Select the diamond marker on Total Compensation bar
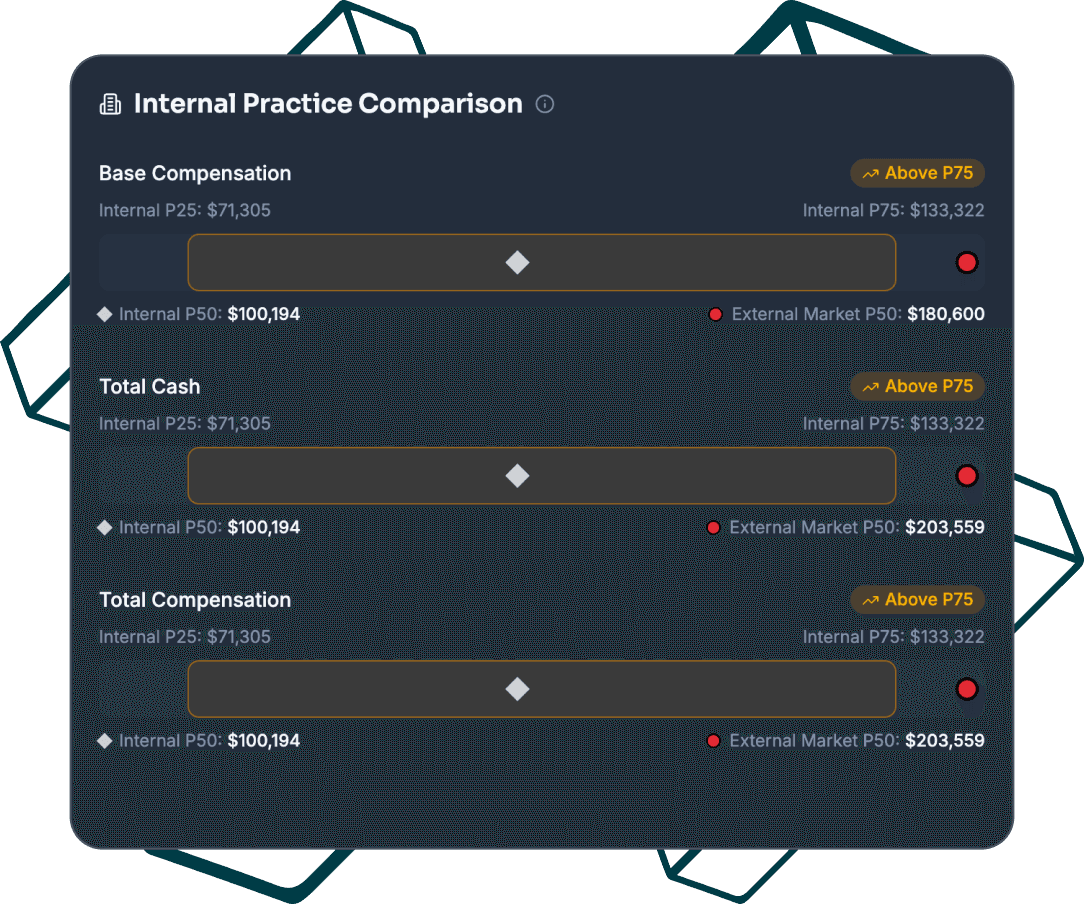Viewport: 1084px width, 904px height. [517, 688]
